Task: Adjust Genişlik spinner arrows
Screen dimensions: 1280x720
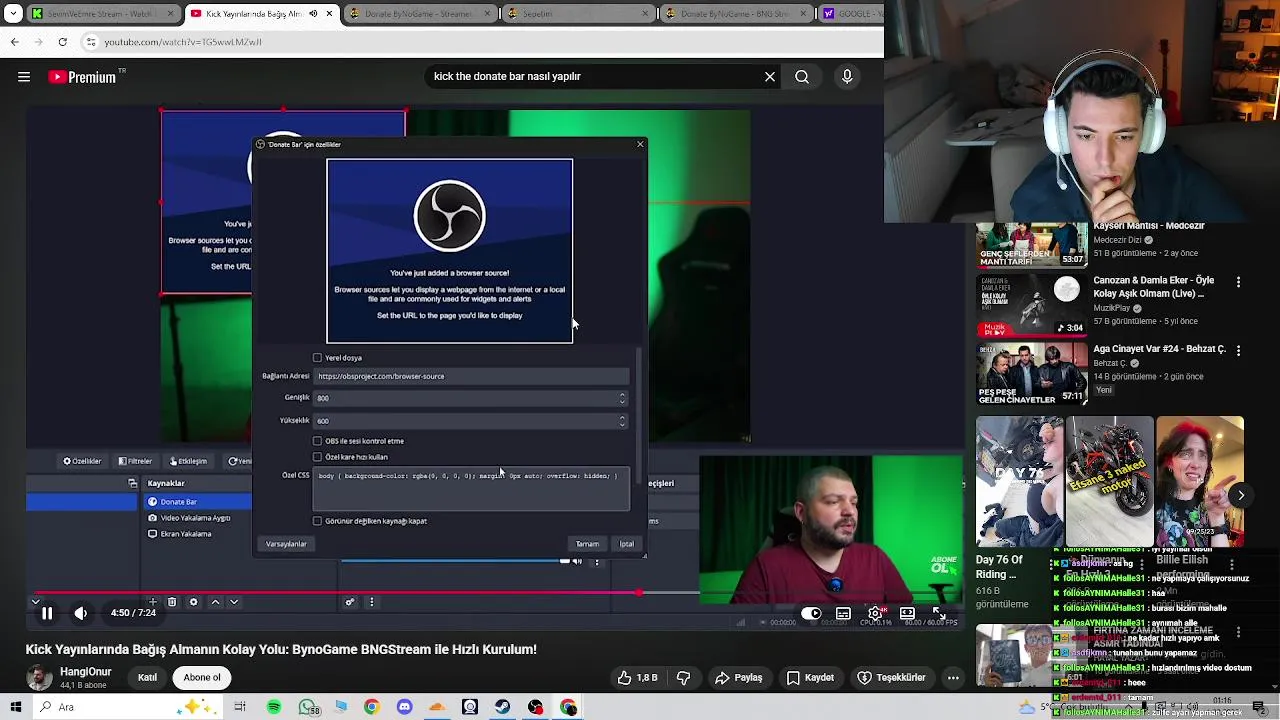Action: point(622,398)
